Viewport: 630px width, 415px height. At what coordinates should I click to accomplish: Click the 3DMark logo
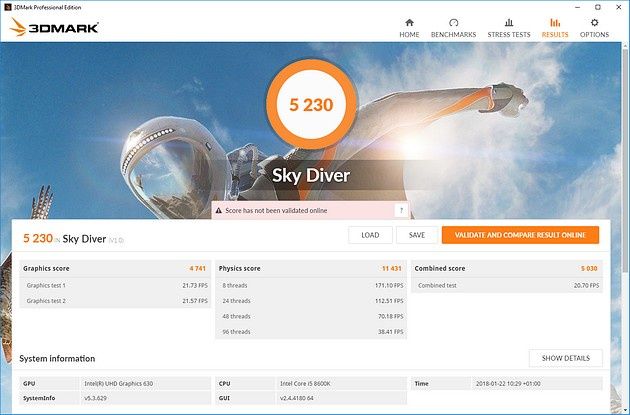54,27
